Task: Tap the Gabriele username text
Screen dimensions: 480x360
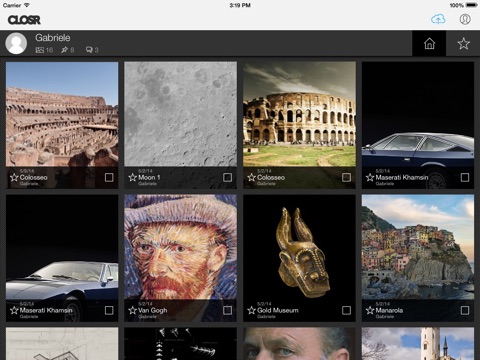Action: (53, 38)
